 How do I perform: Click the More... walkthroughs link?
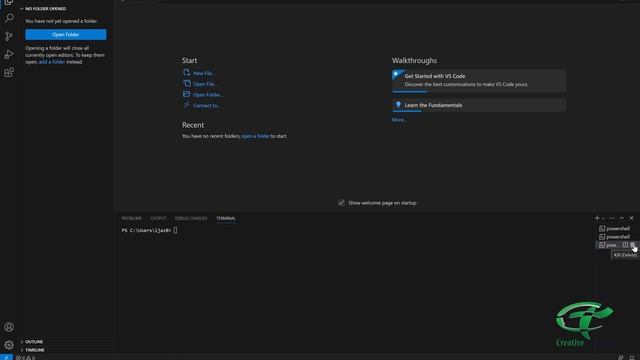(x=399, y=120)
